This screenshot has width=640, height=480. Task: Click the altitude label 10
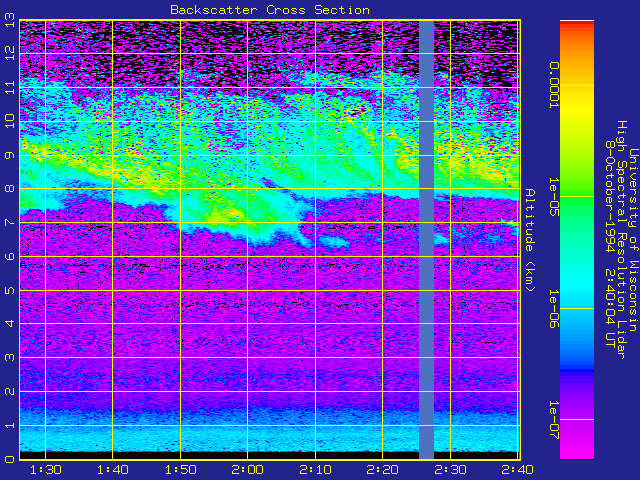tap(10, 121)
